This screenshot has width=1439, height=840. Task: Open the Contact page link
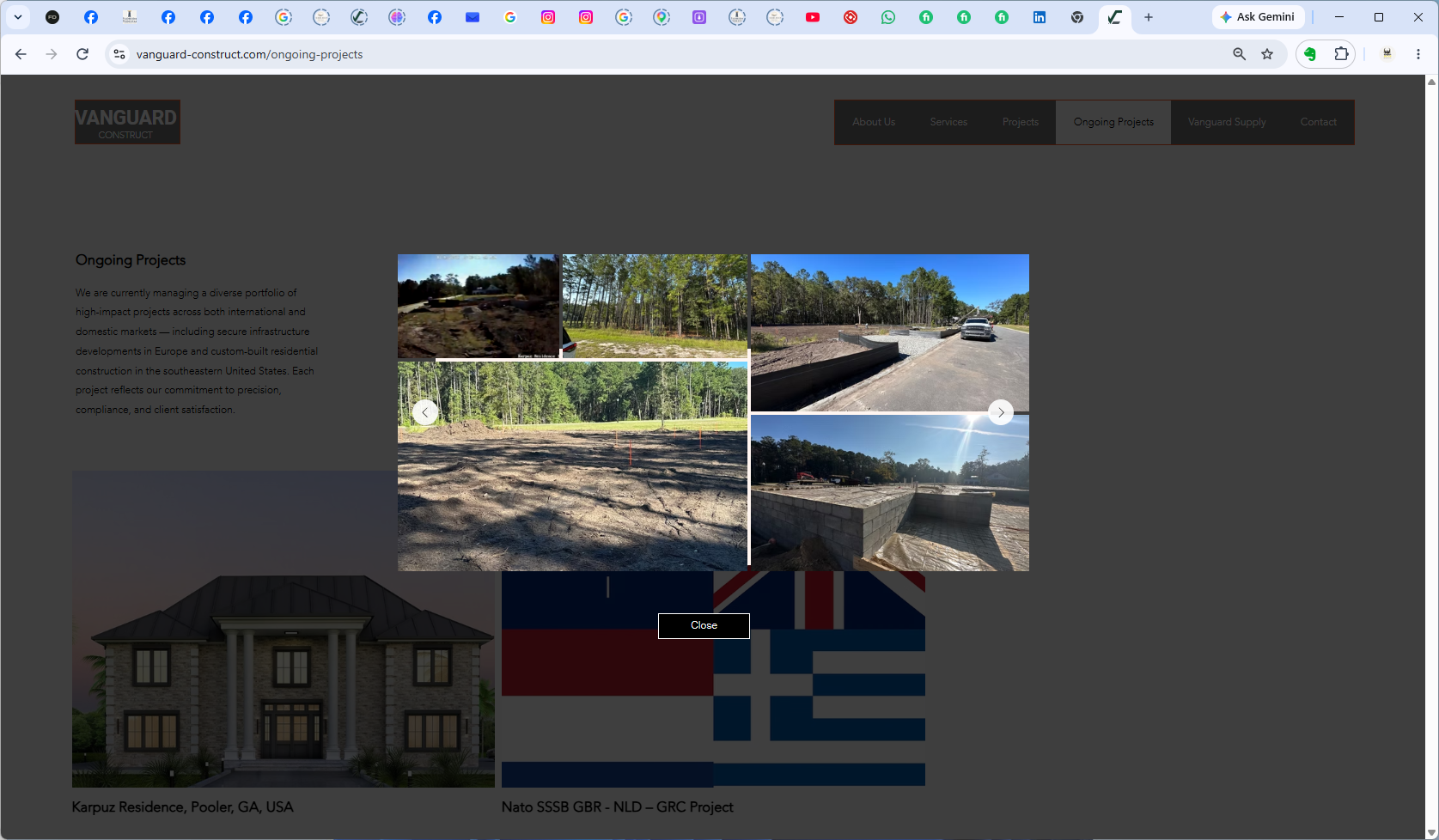[1318, 122]
